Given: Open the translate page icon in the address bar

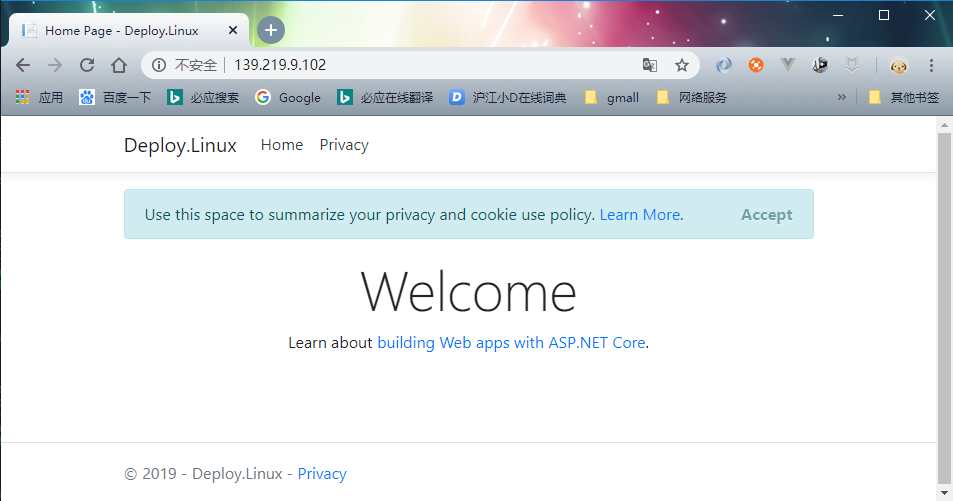Looking at the screenshot, I should coord(650,65).
